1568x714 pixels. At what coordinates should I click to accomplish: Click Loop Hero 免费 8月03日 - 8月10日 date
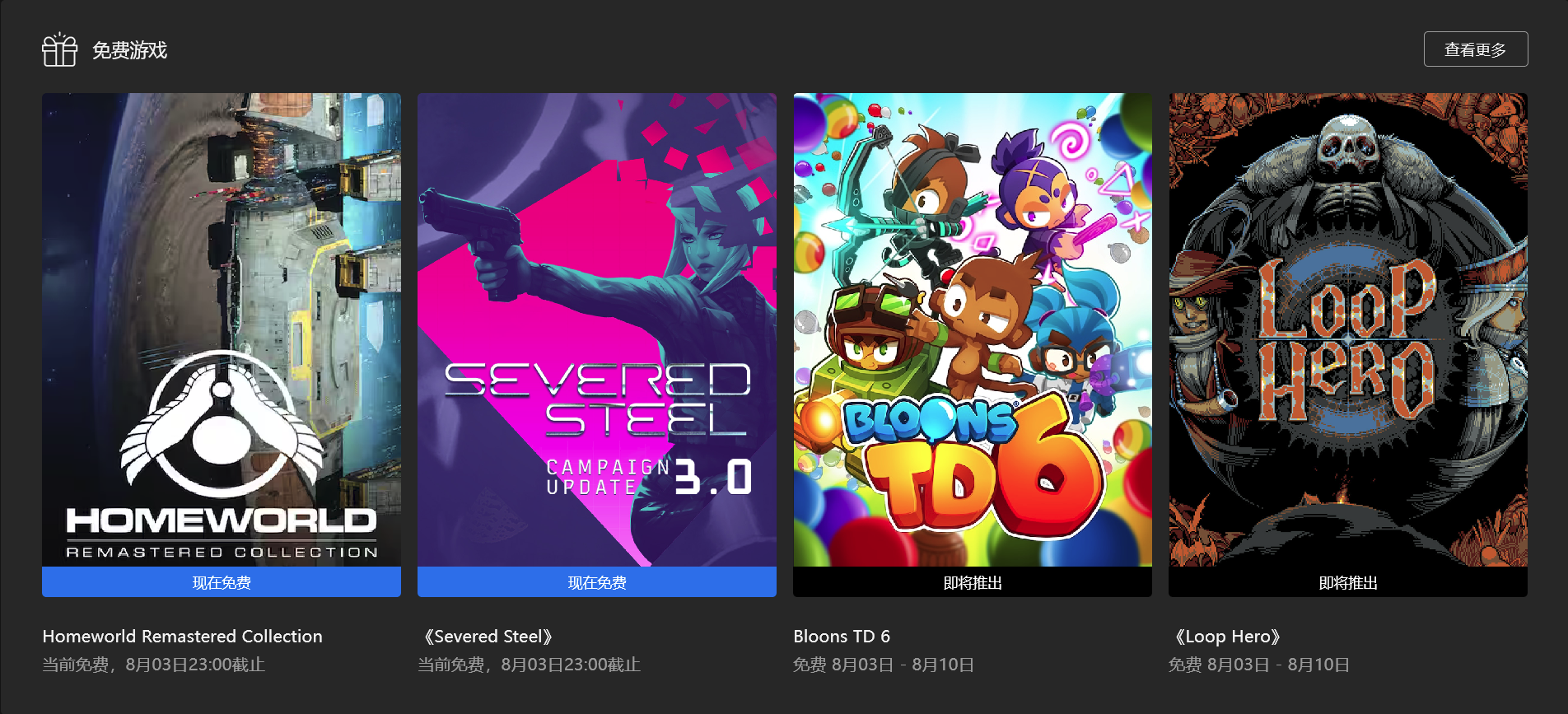point(1259,665)
